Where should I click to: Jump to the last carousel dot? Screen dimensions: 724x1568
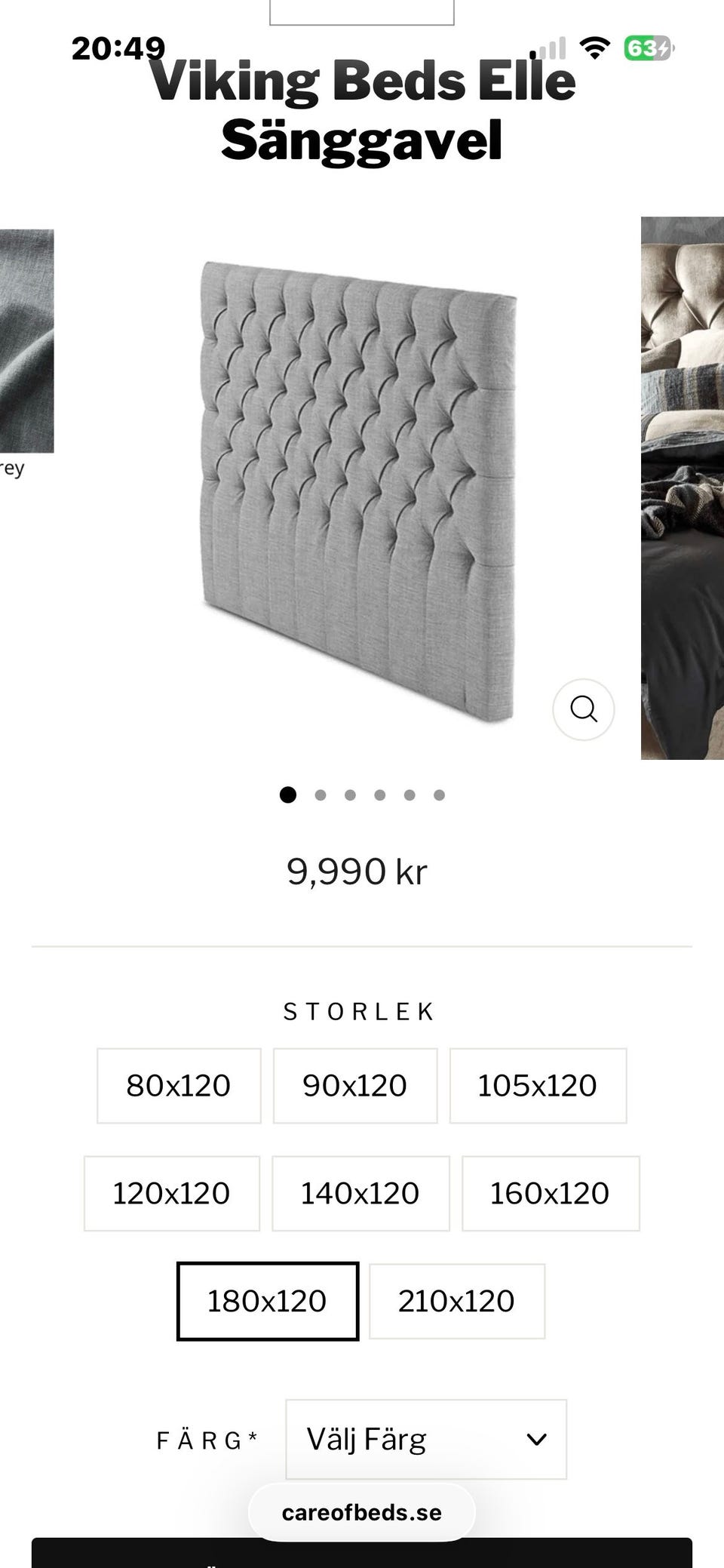(x=440, y=795)
